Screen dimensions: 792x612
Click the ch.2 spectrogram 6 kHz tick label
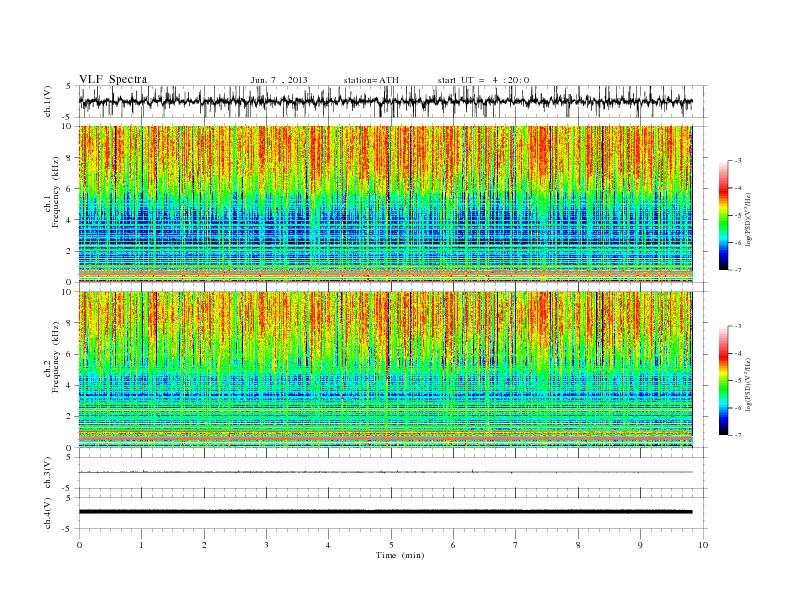coord(70,354)
